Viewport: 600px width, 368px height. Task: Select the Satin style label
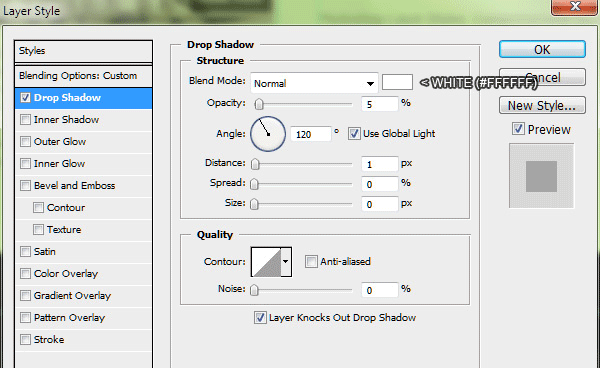tap(45, 252)
